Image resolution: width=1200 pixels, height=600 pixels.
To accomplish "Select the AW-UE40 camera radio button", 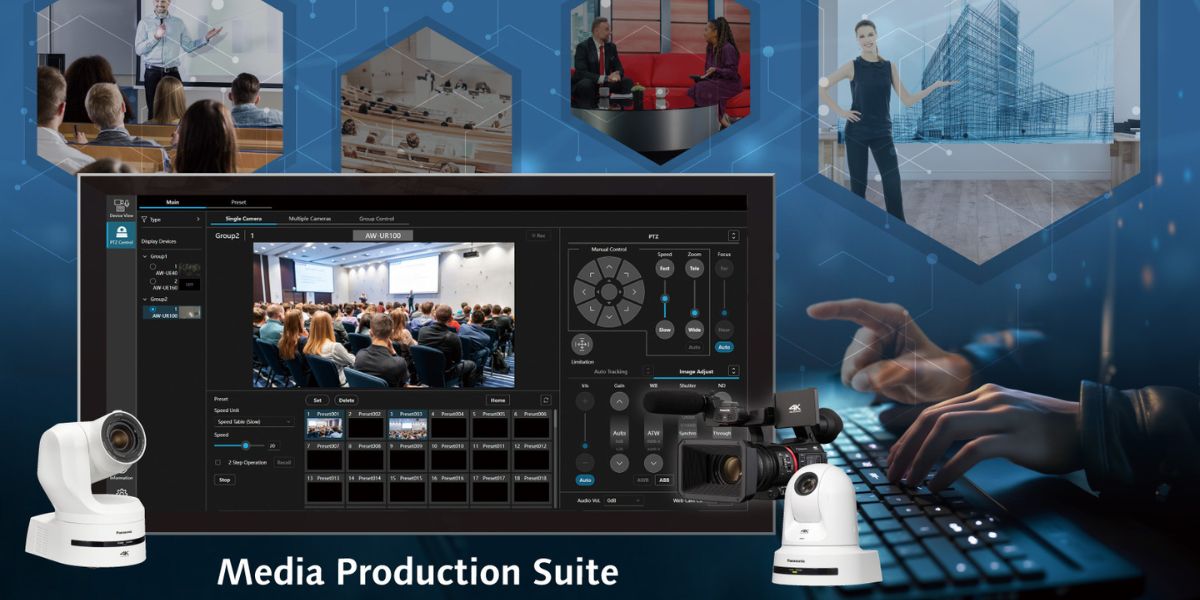I will tap(154, 265).
